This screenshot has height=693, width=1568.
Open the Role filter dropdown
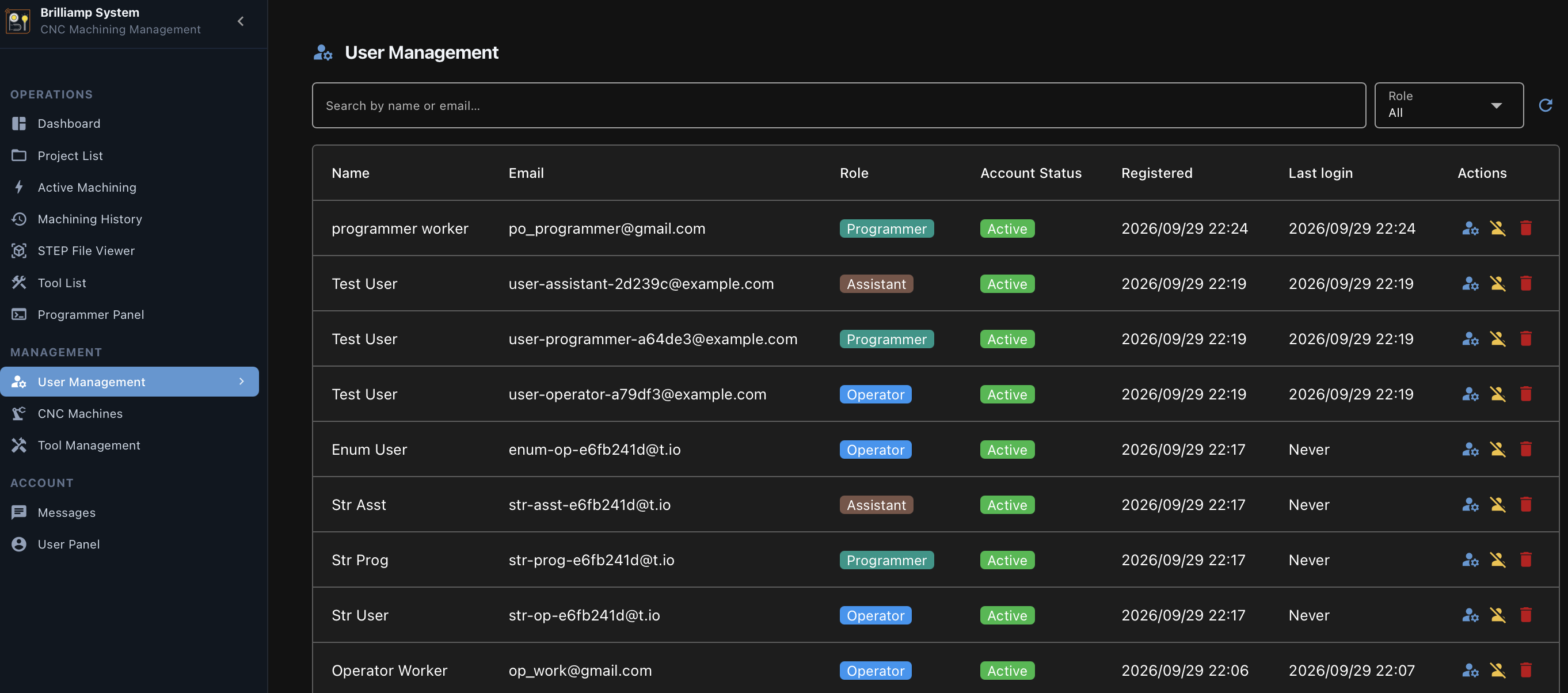[1448, 105]
